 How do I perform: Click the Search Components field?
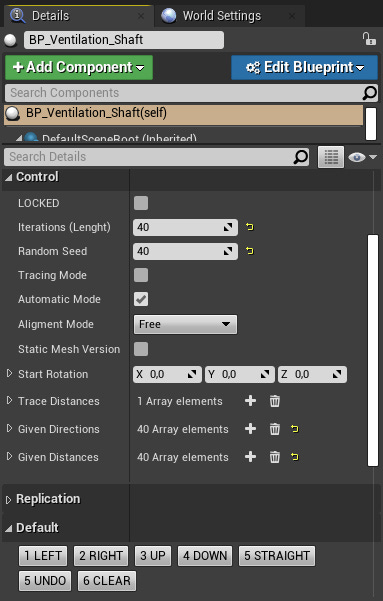pyautogui.click(x=191, y=93)
